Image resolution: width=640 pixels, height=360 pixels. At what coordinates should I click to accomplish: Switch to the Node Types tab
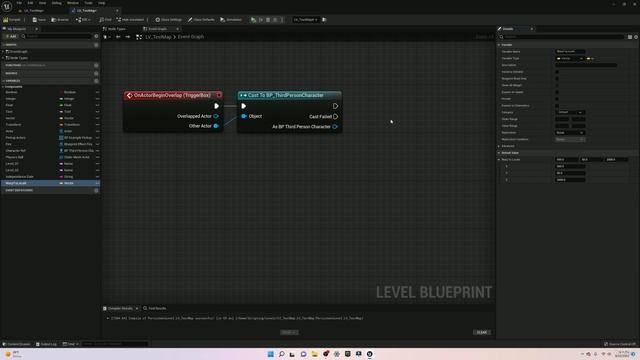point(115,29)
